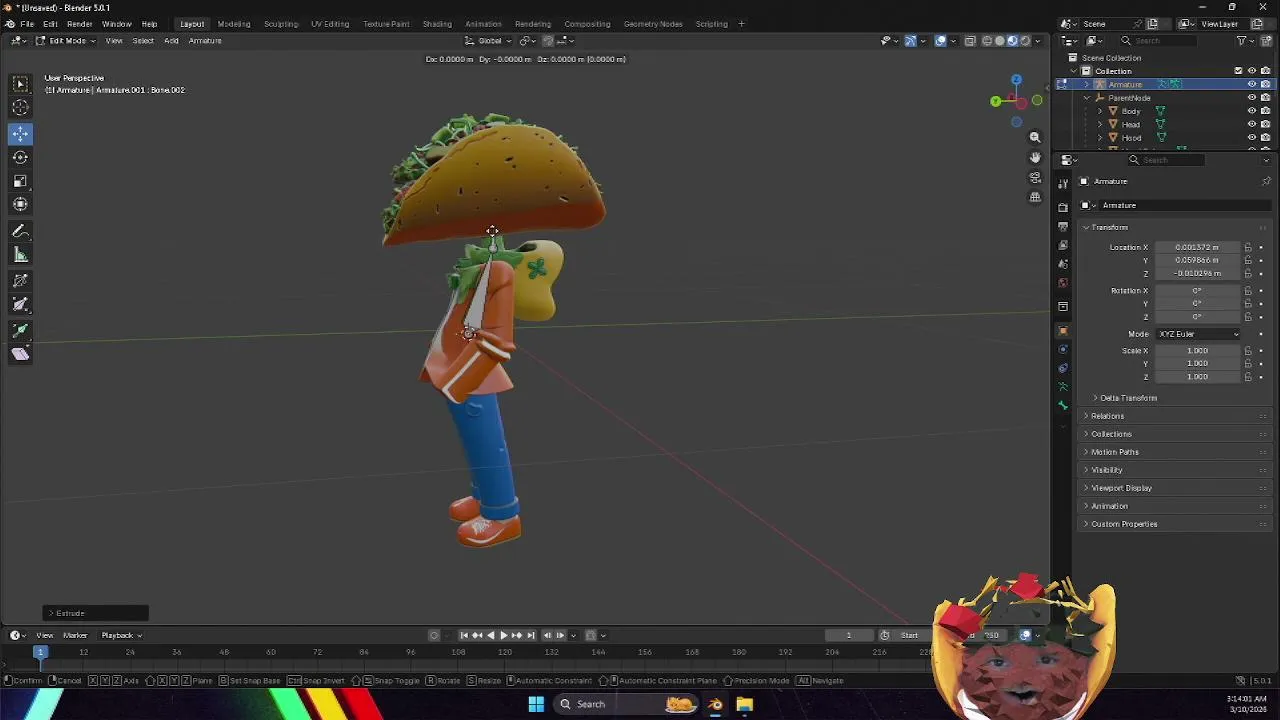
Task: Click current frame number field
Action: point(849,635)
